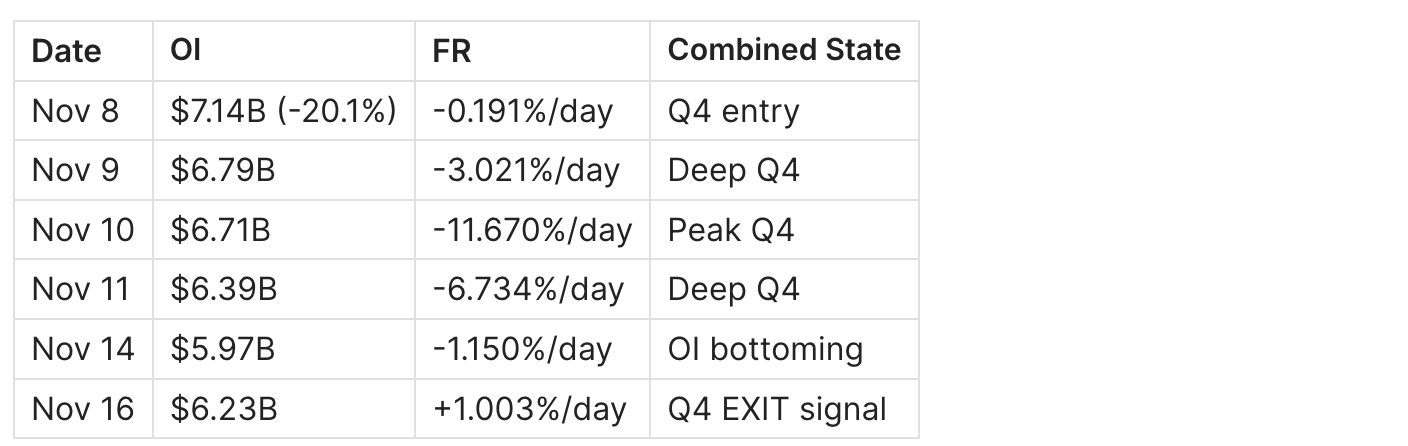
Task: Click the Combined State column header
Action: coord(784,51)
